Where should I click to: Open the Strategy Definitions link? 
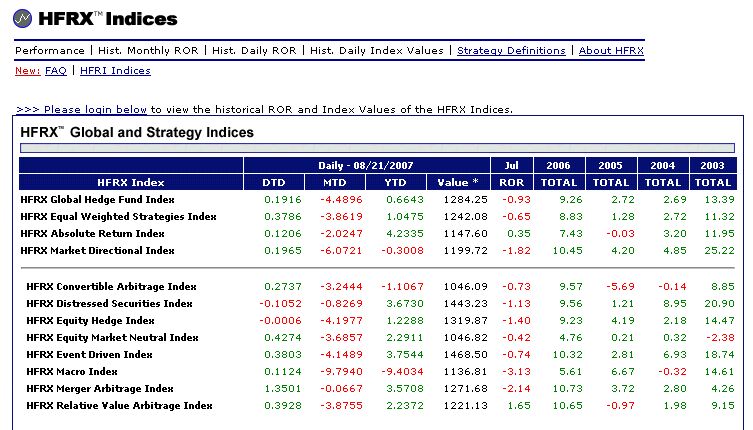pyautogui.click(x=509, y=51)
